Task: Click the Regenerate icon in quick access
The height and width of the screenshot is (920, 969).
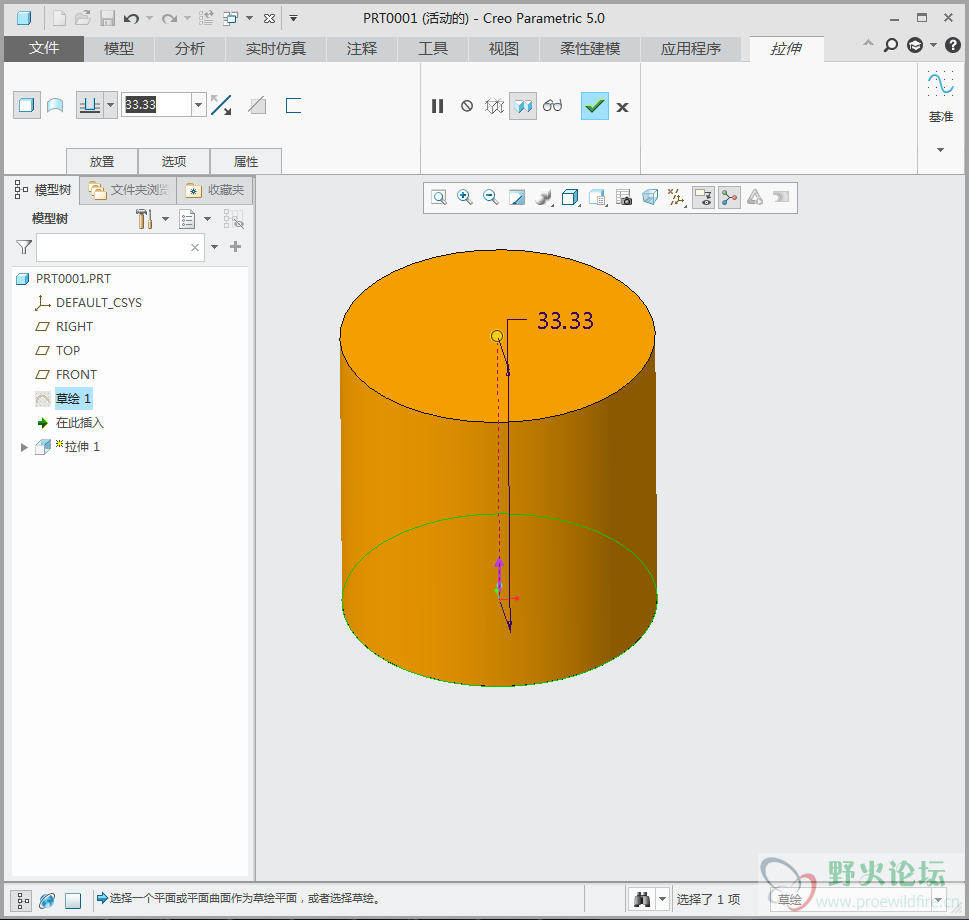Action: click(206, 19)
